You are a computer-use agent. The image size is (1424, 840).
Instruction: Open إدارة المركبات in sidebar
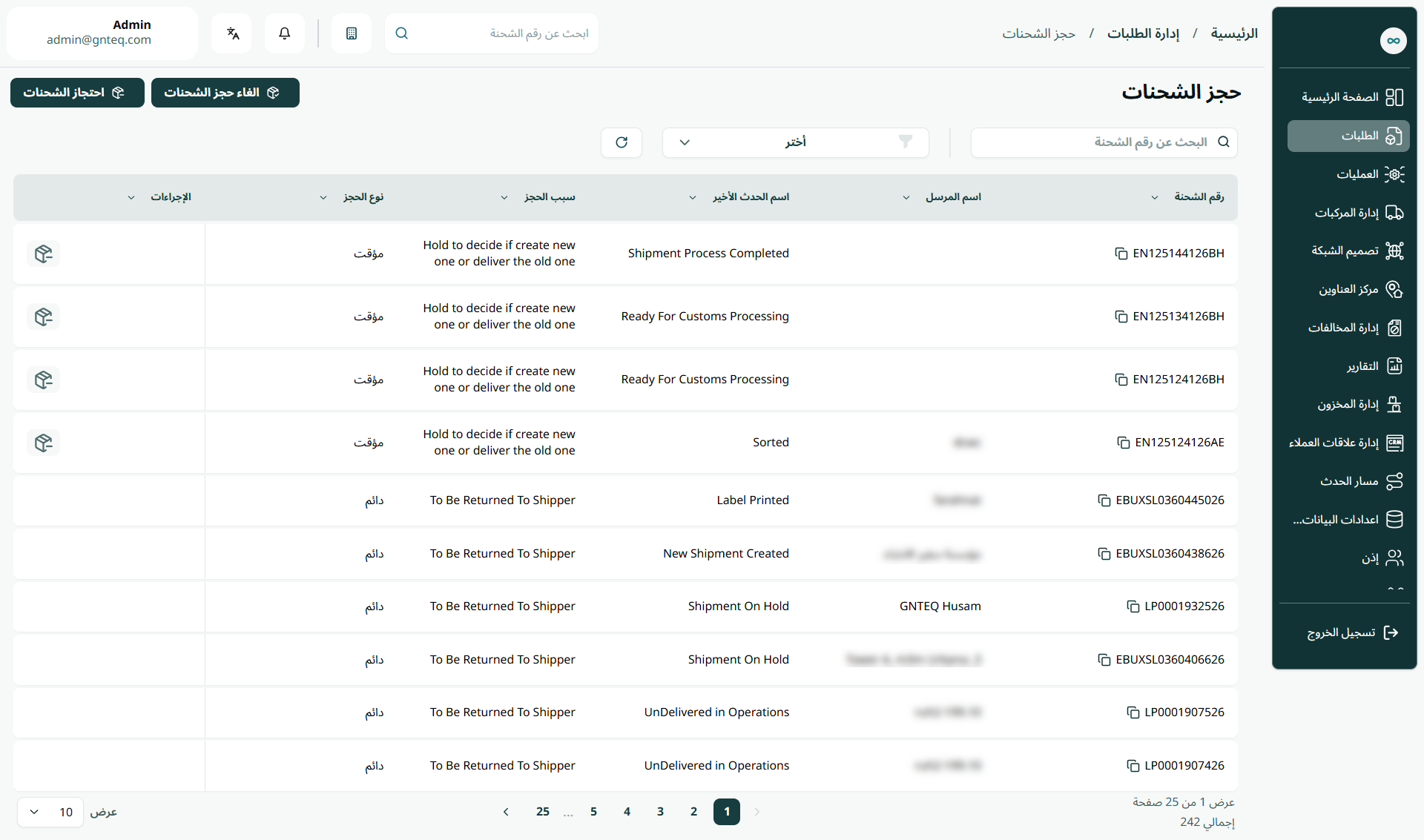pos(1348,213)
